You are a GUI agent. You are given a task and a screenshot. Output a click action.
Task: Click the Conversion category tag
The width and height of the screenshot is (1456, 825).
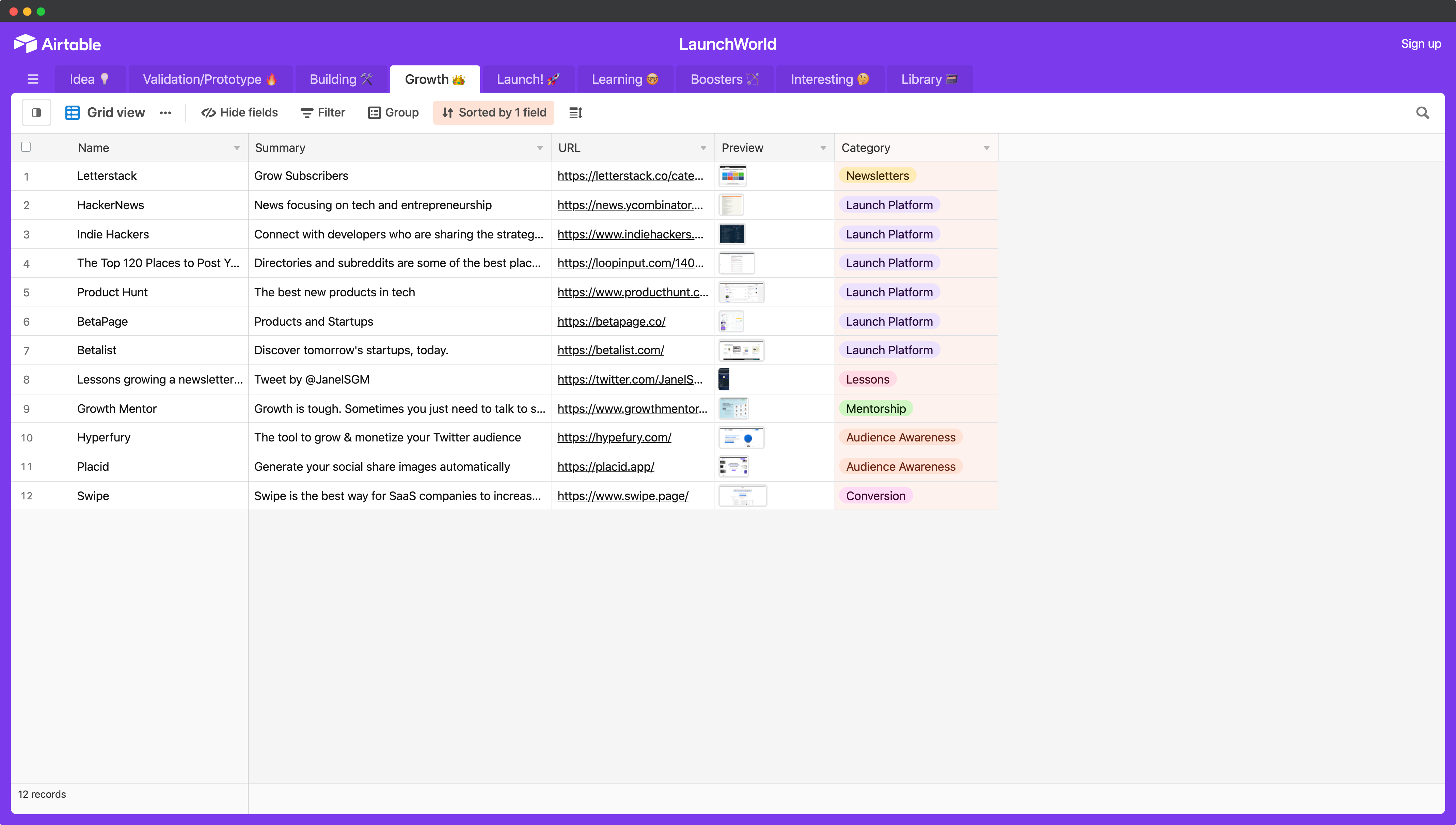(x=875, y=496)
